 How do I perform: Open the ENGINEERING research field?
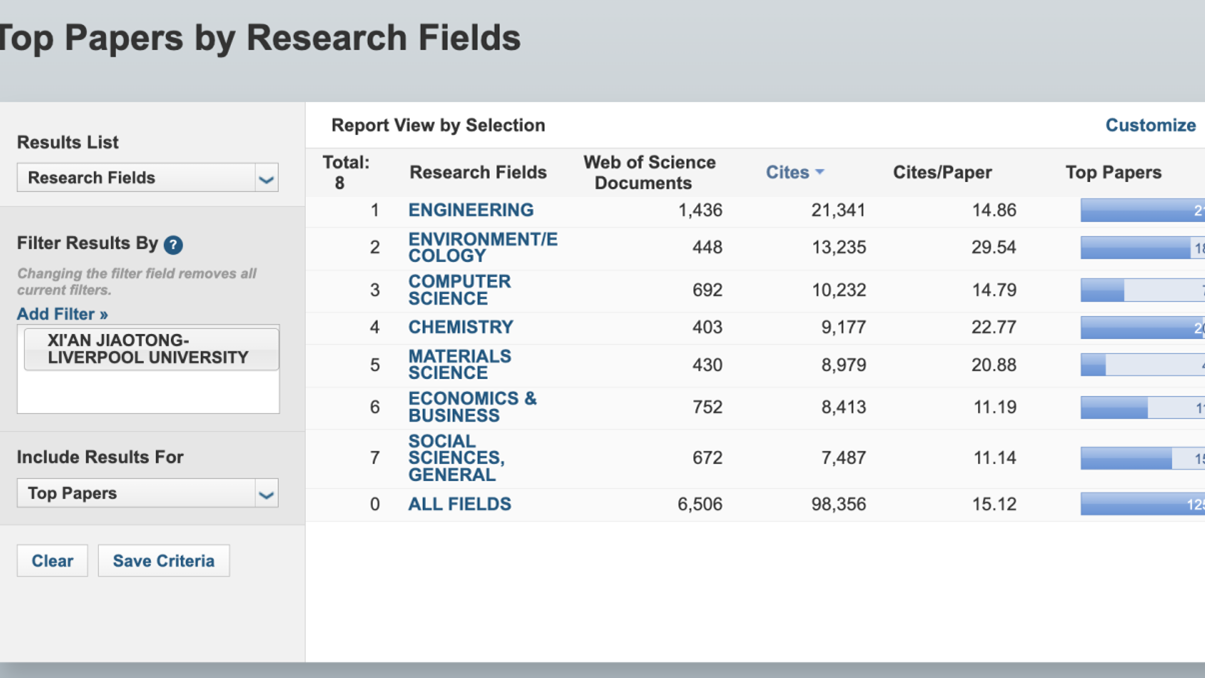(x=470, y=210)
